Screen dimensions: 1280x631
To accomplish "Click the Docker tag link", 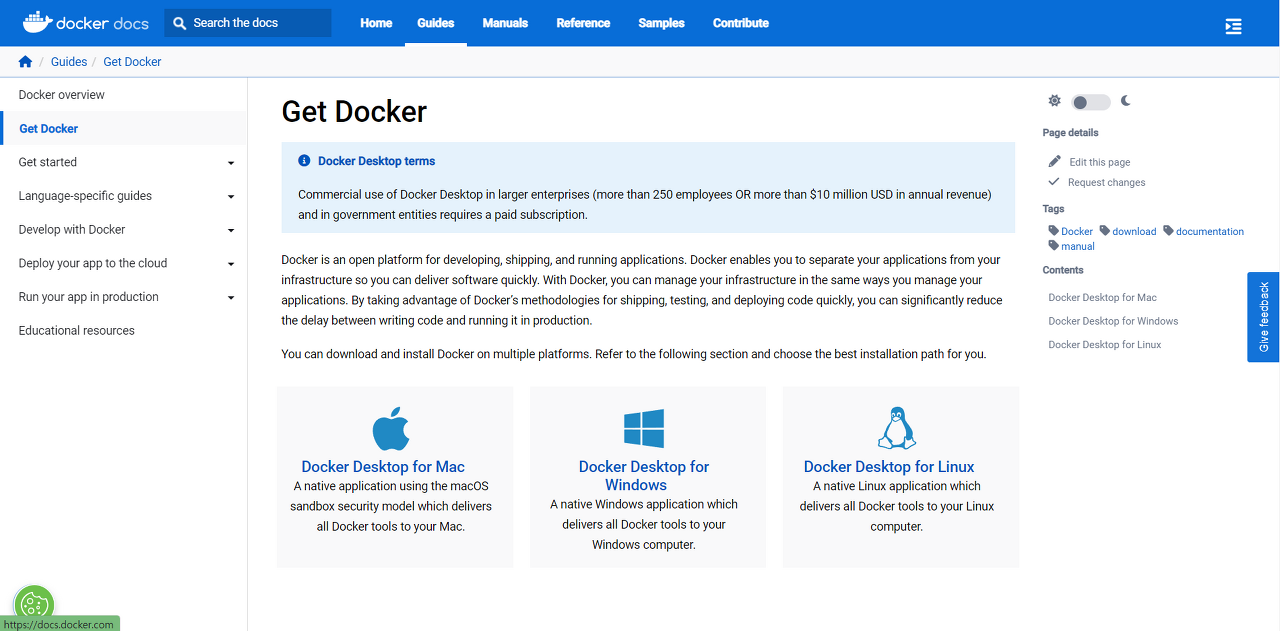I will pyautogui.click(x=1077, y=232).
